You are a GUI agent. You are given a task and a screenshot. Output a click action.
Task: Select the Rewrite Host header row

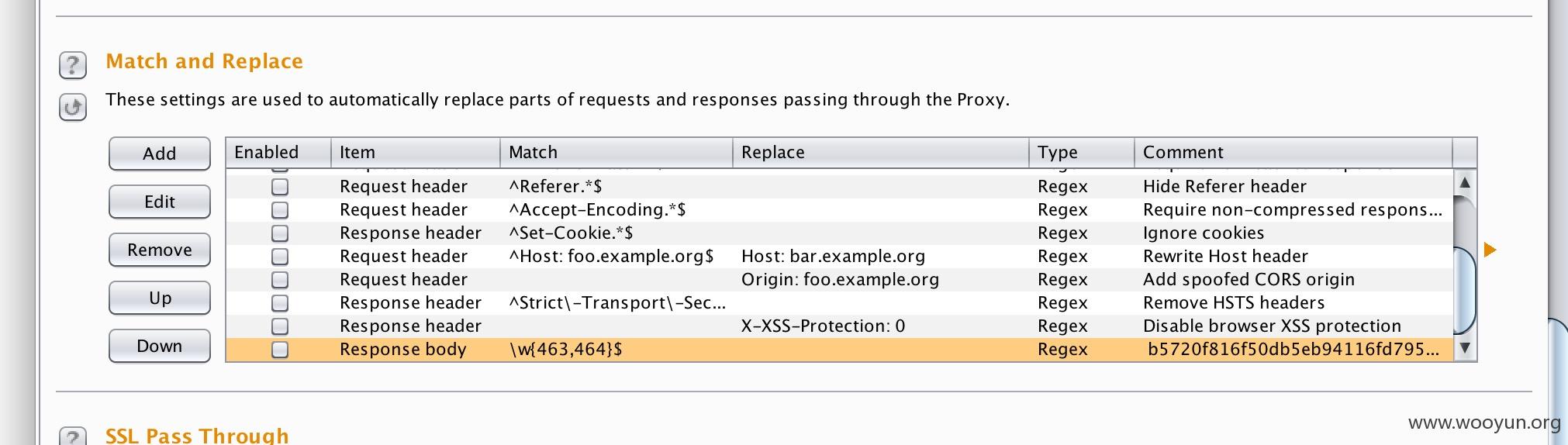tap(840, 257)
